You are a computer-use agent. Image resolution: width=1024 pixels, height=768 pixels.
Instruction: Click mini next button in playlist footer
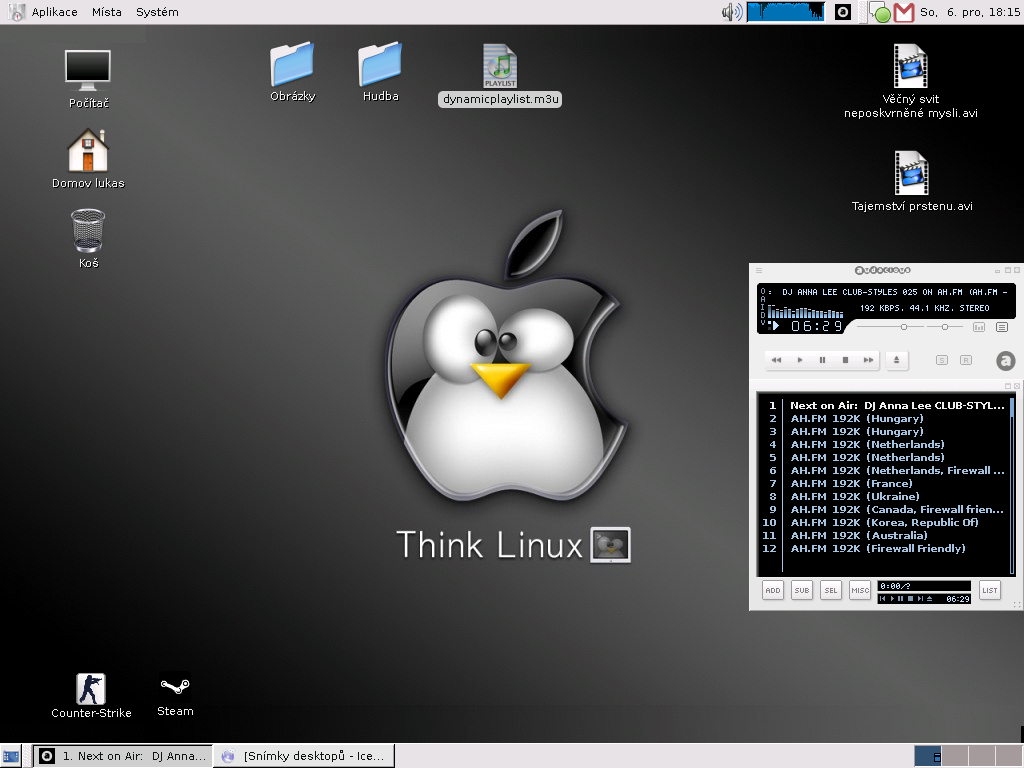pyautogui.click(x=920, y=599)
